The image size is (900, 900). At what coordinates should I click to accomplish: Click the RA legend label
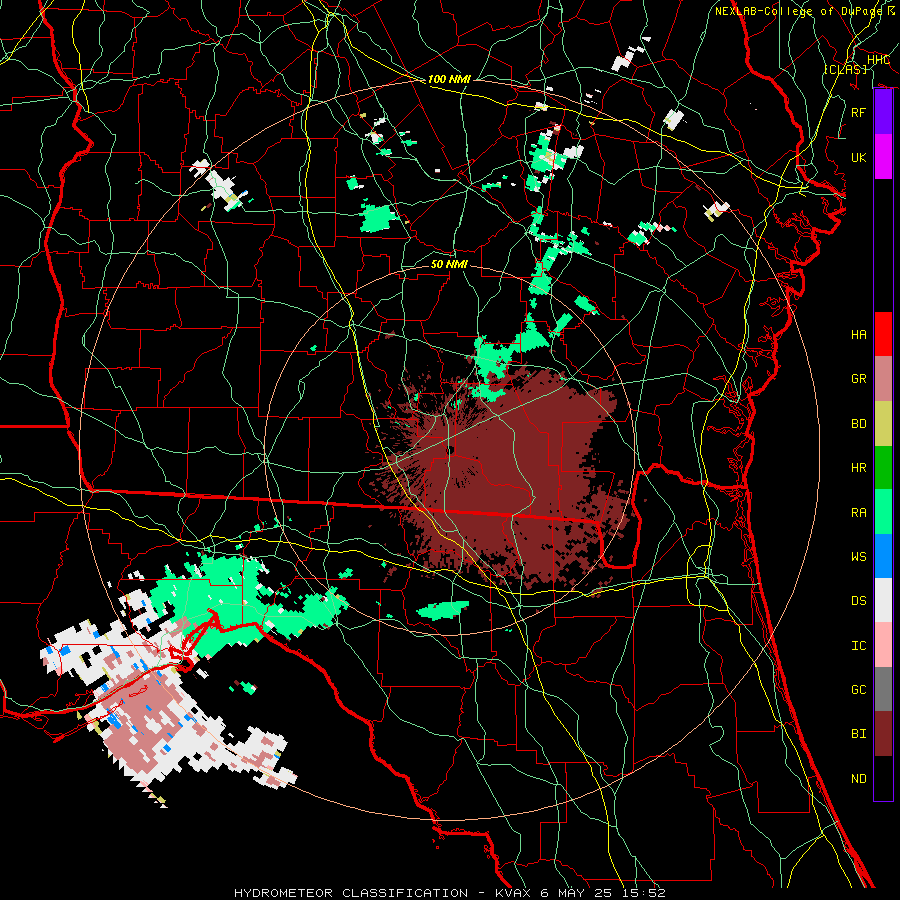pyautogui.click(x=859, y=513)
